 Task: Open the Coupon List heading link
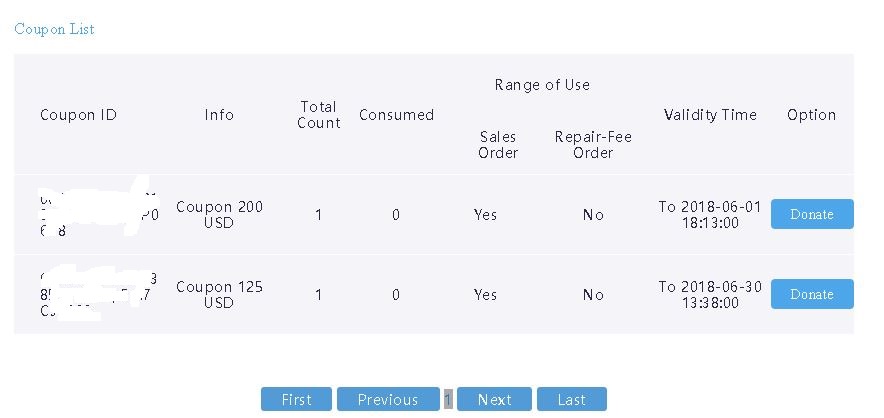54,29
